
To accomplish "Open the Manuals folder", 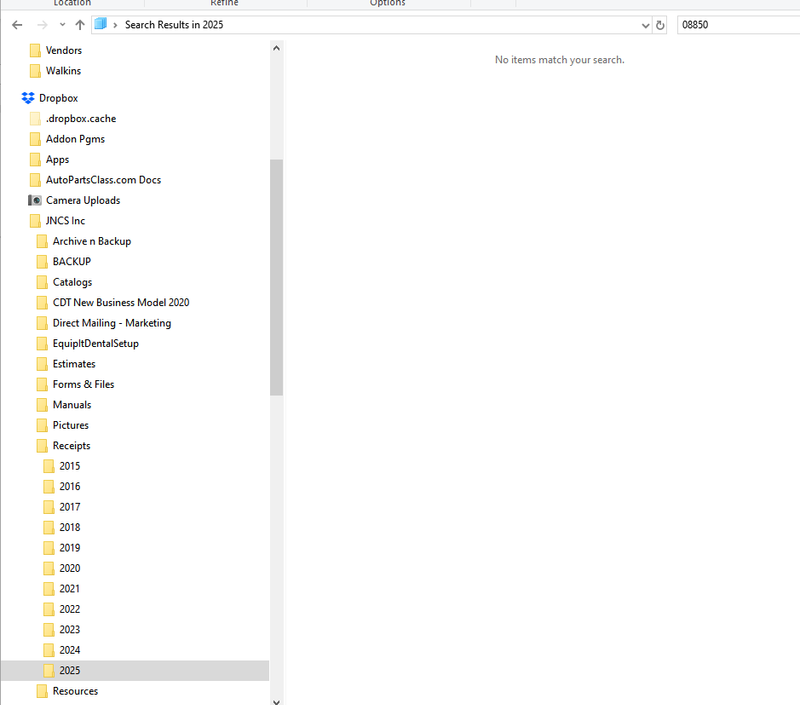I will click(x=71, y=405).
